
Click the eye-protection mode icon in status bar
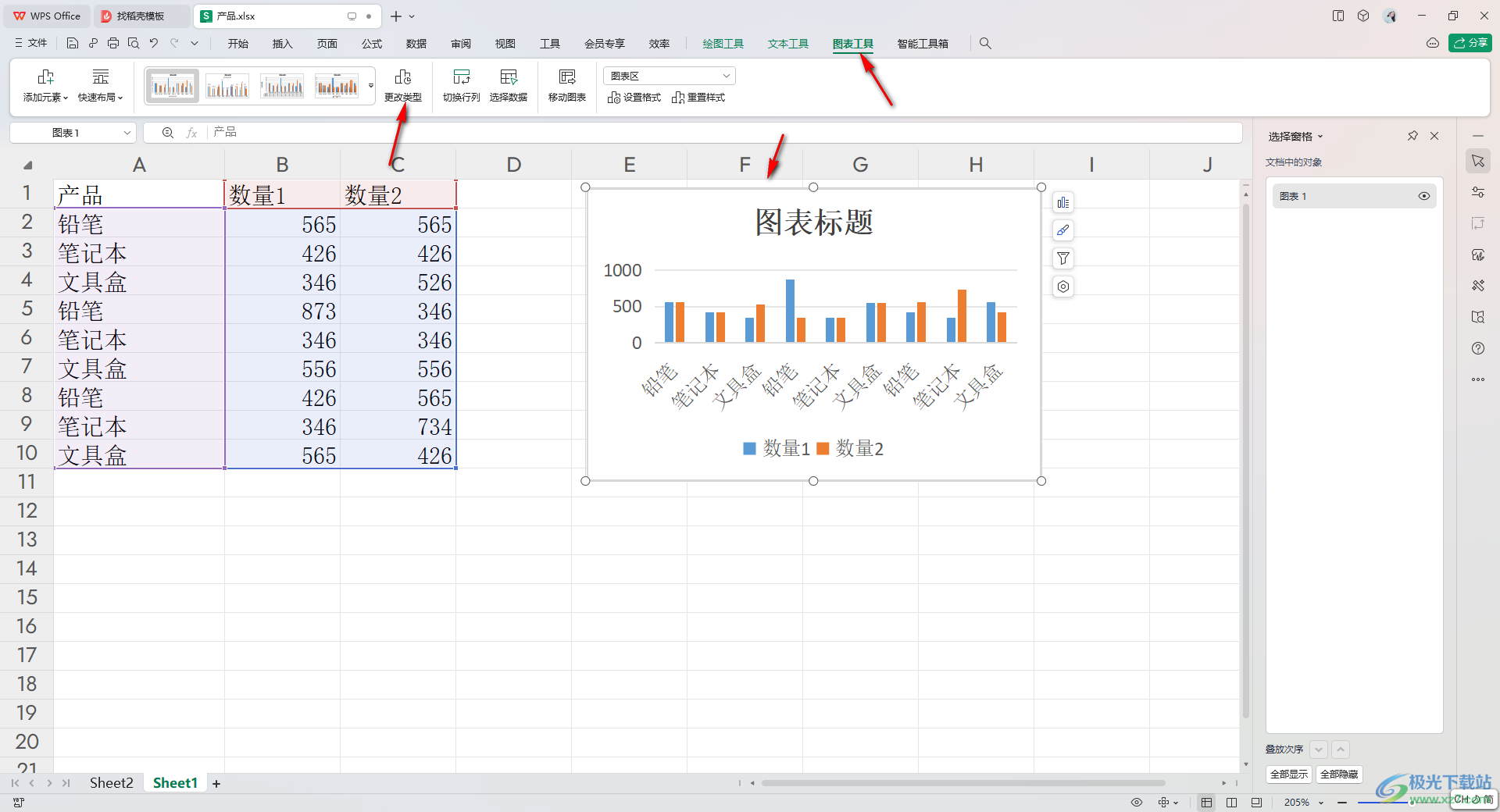[1137, 803]
